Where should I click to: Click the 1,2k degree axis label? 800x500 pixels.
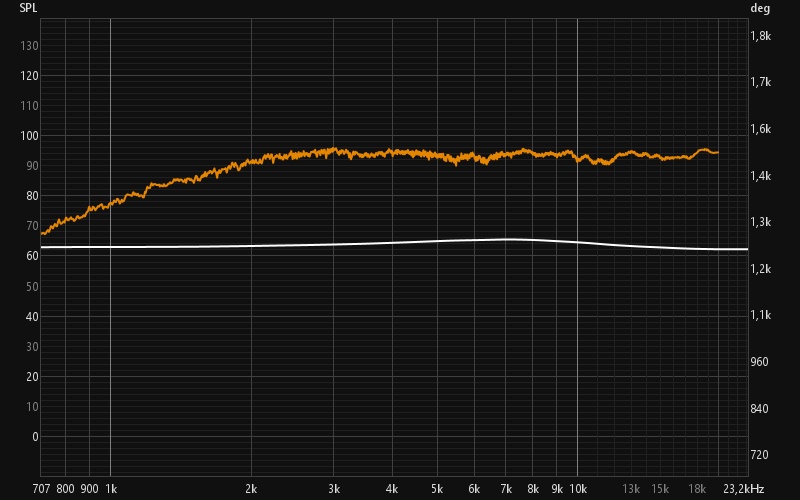point(760,269)
